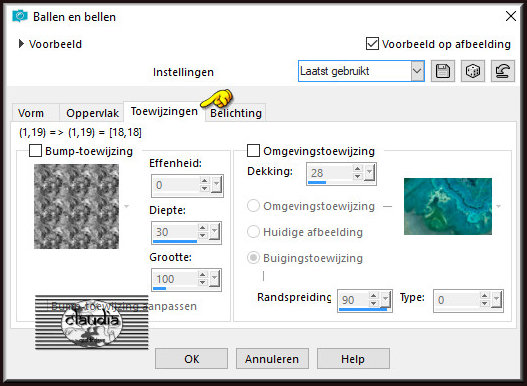Click the blue Grootte slider bar
This screenshot has width=527, height=386.
pyautogui.click(x=159, y=288)
